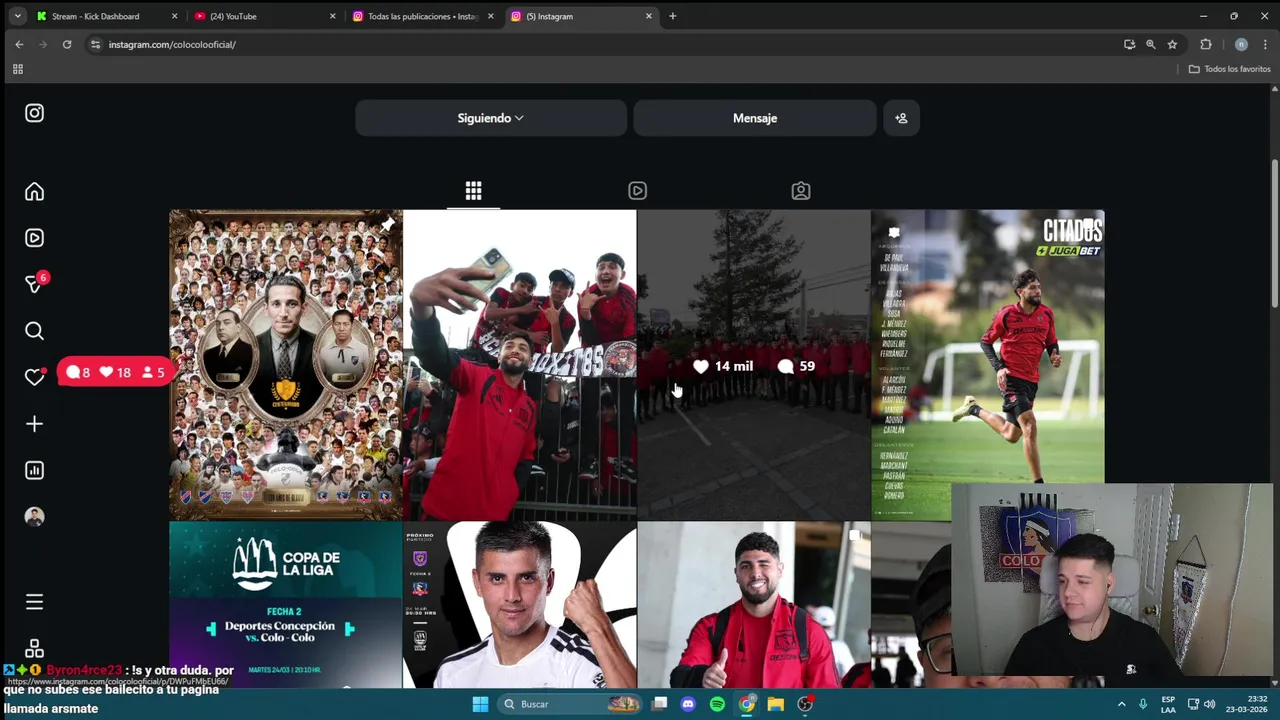Screen dimensions: 1280x720
Task: Open the post showing 14 mil likes
Action: click(x=753, y=364)
